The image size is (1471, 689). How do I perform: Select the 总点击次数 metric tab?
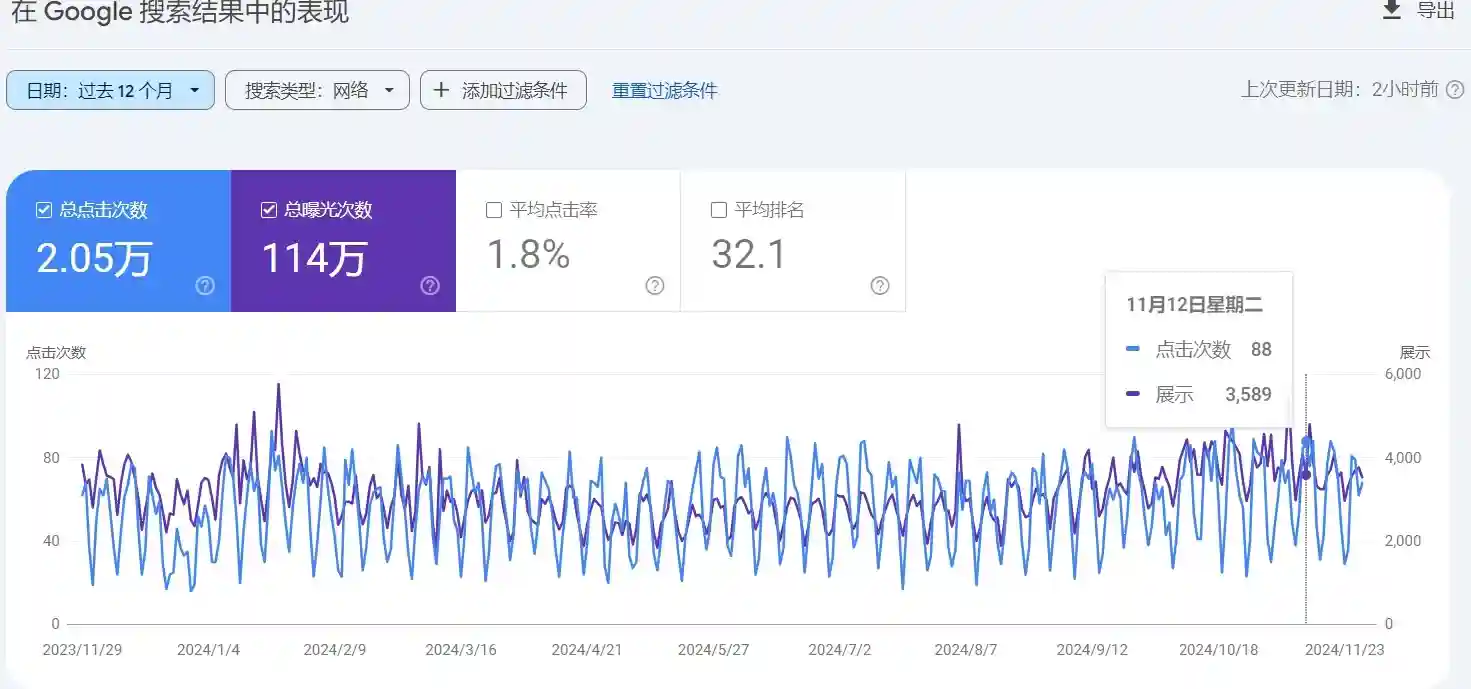(x=117, y=240)
